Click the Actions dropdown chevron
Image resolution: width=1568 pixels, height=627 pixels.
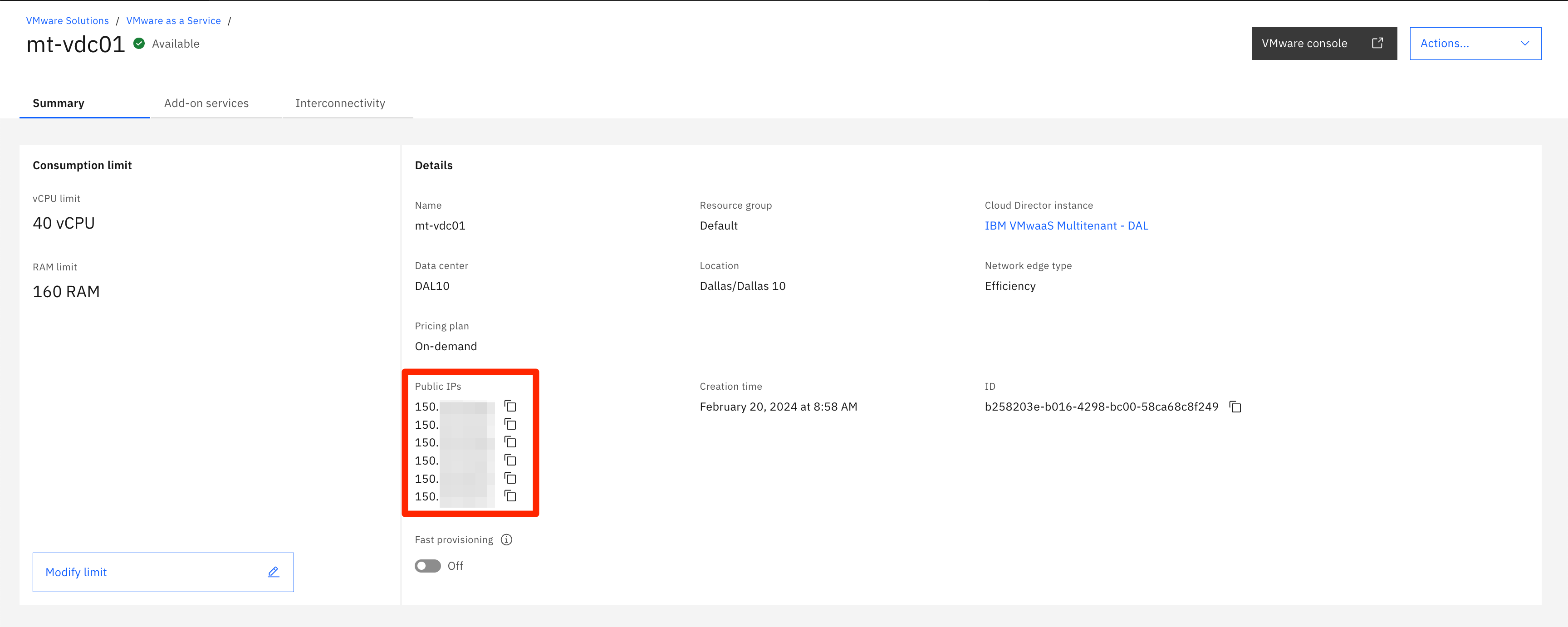click(1525, 43)
